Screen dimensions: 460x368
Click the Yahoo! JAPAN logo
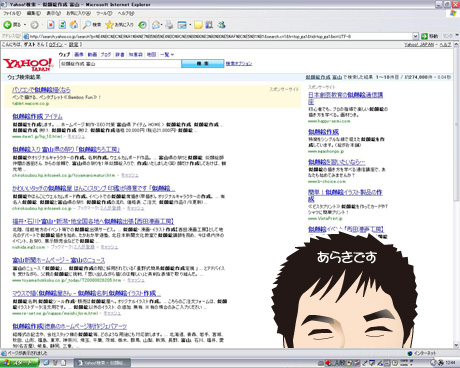28,64
